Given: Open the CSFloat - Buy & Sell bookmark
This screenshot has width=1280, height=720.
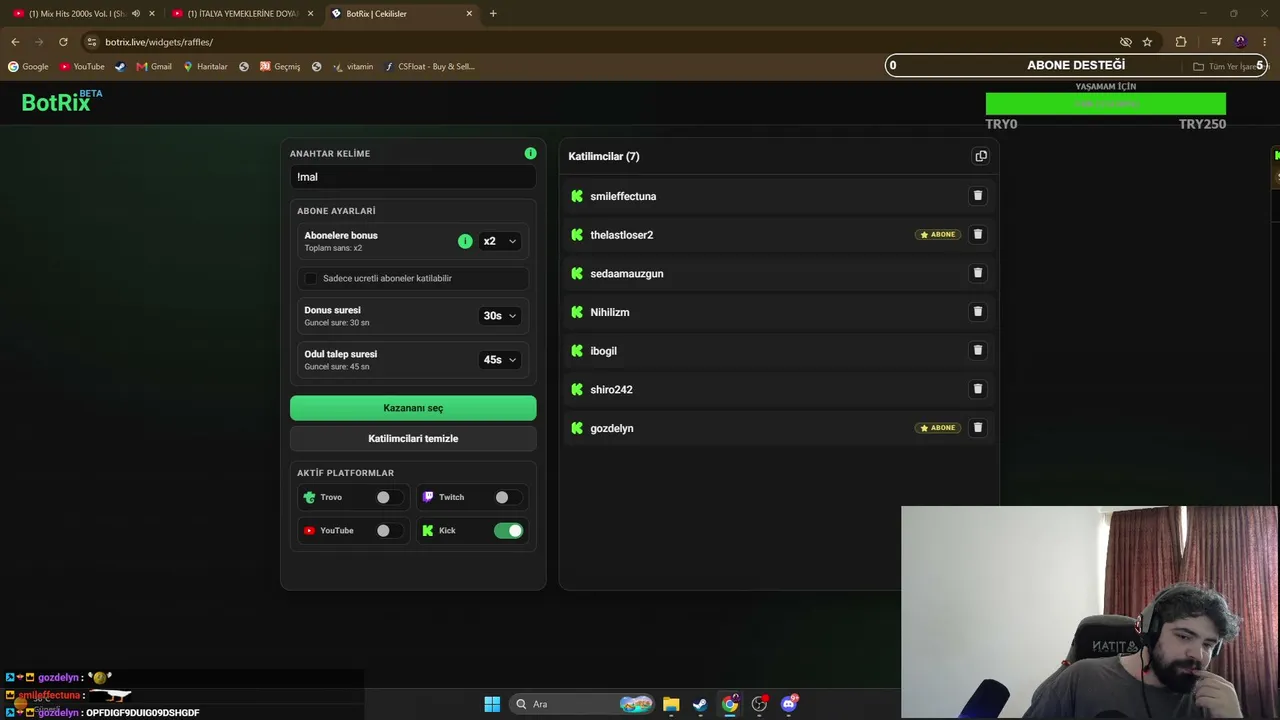Looking at the screenshot, I should [430, 67].
